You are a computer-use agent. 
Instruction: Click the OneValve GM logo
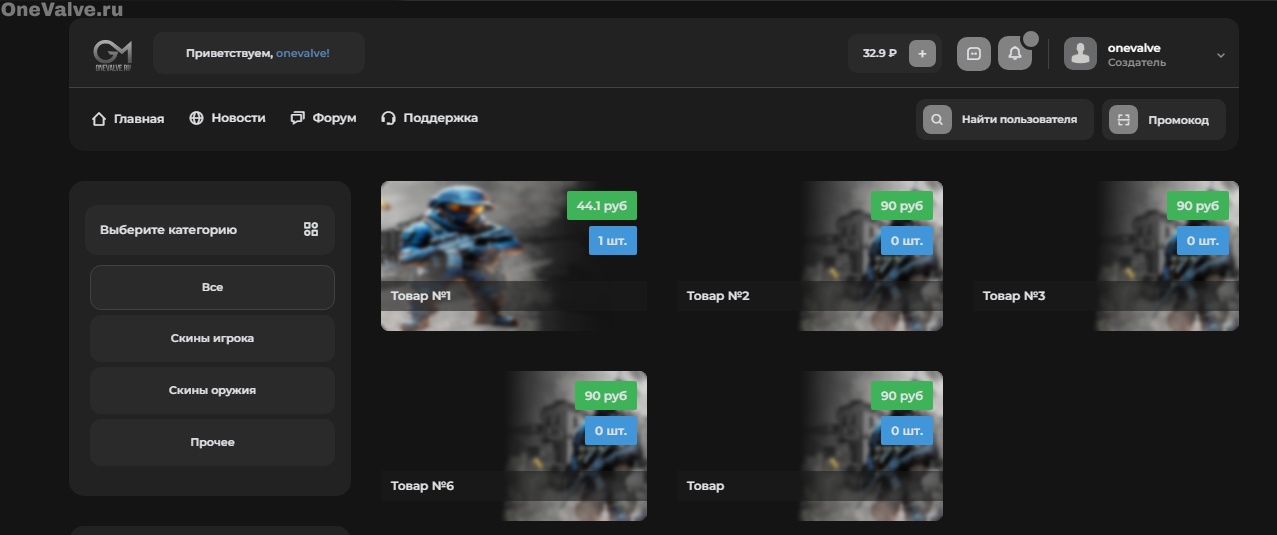tap(112, 54)
